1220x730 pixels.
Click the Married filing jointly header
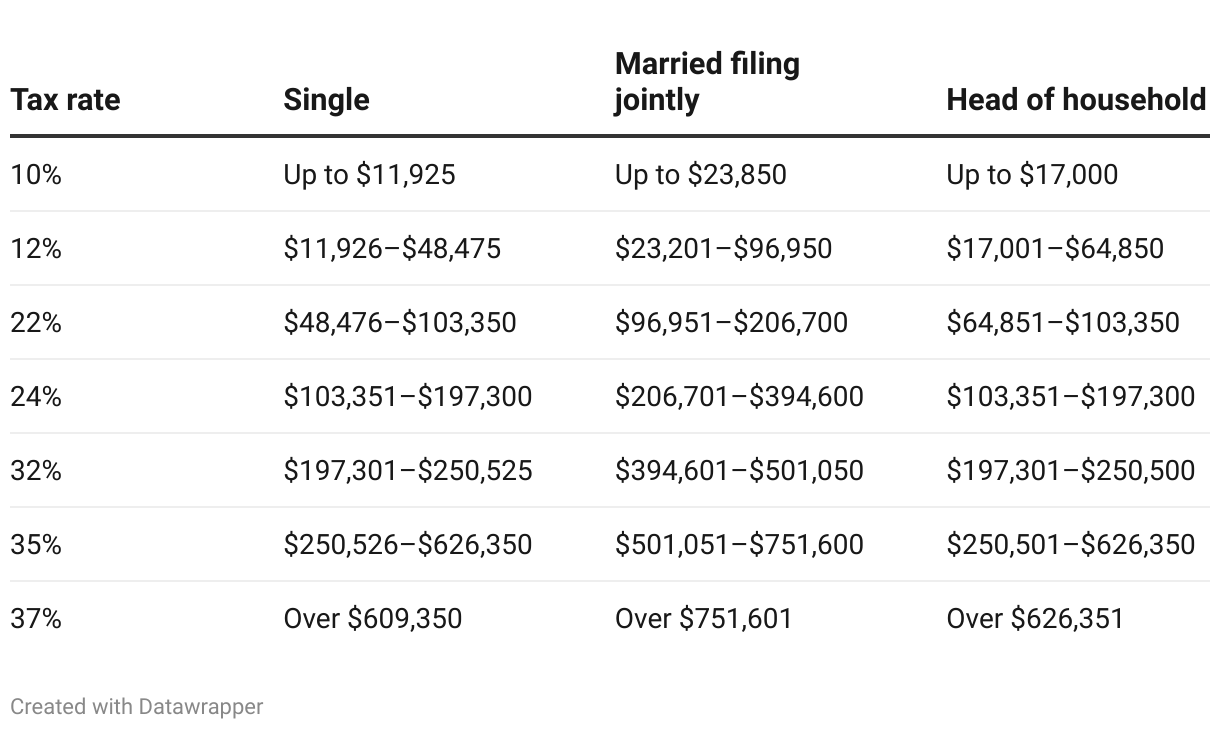coord(707,82)
